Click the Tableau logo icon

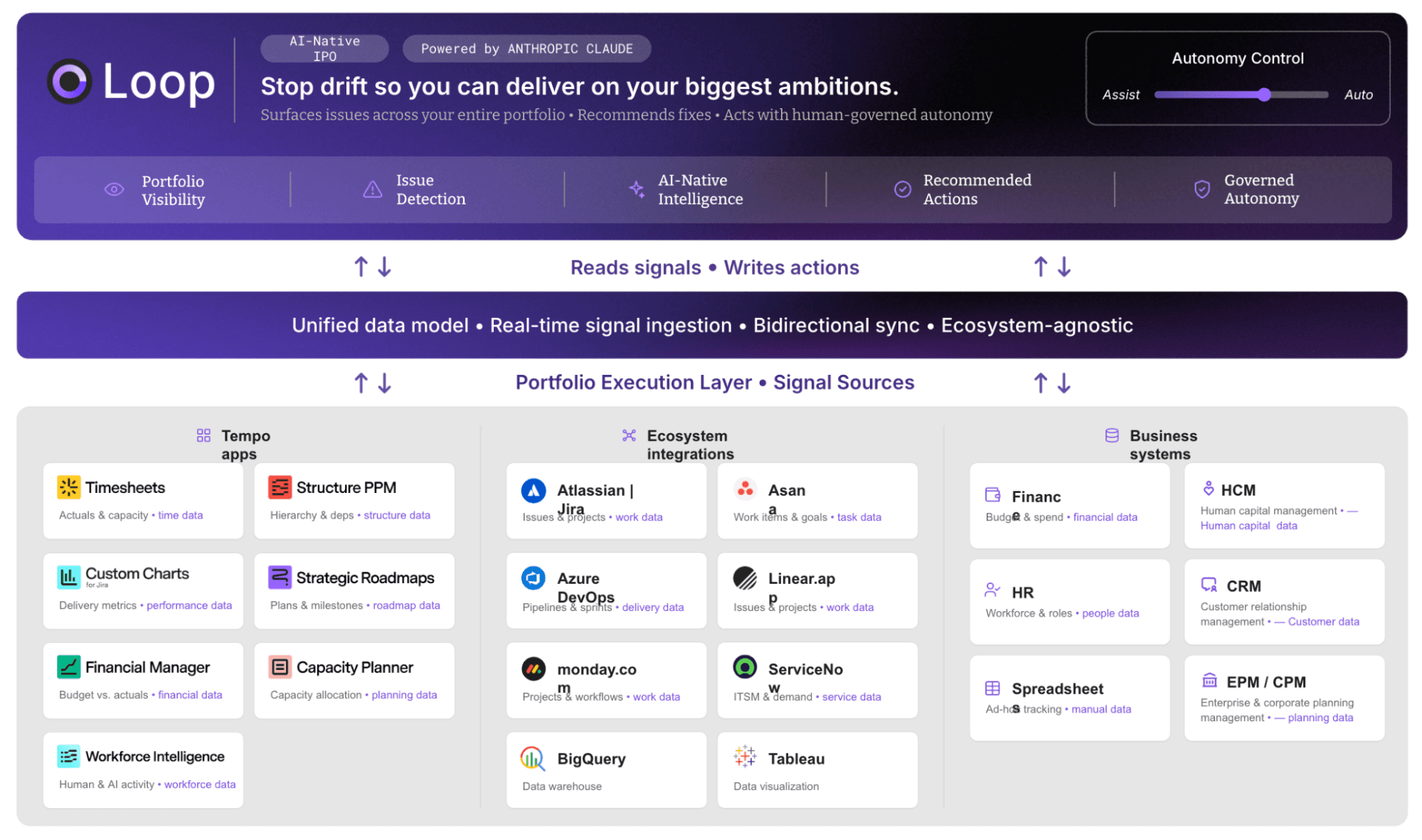pyautogui.click(x=745, y=757)
